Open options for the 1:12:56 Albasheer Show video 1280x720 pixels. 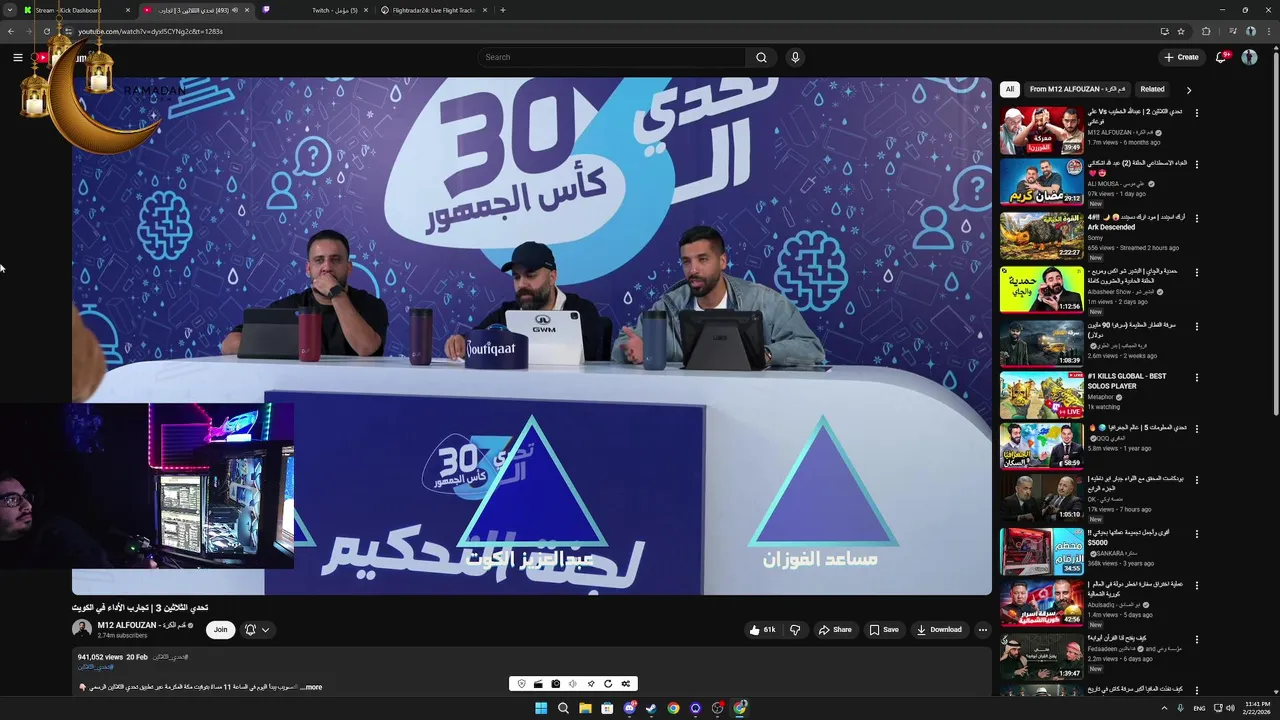click(x=1196, y=271)
